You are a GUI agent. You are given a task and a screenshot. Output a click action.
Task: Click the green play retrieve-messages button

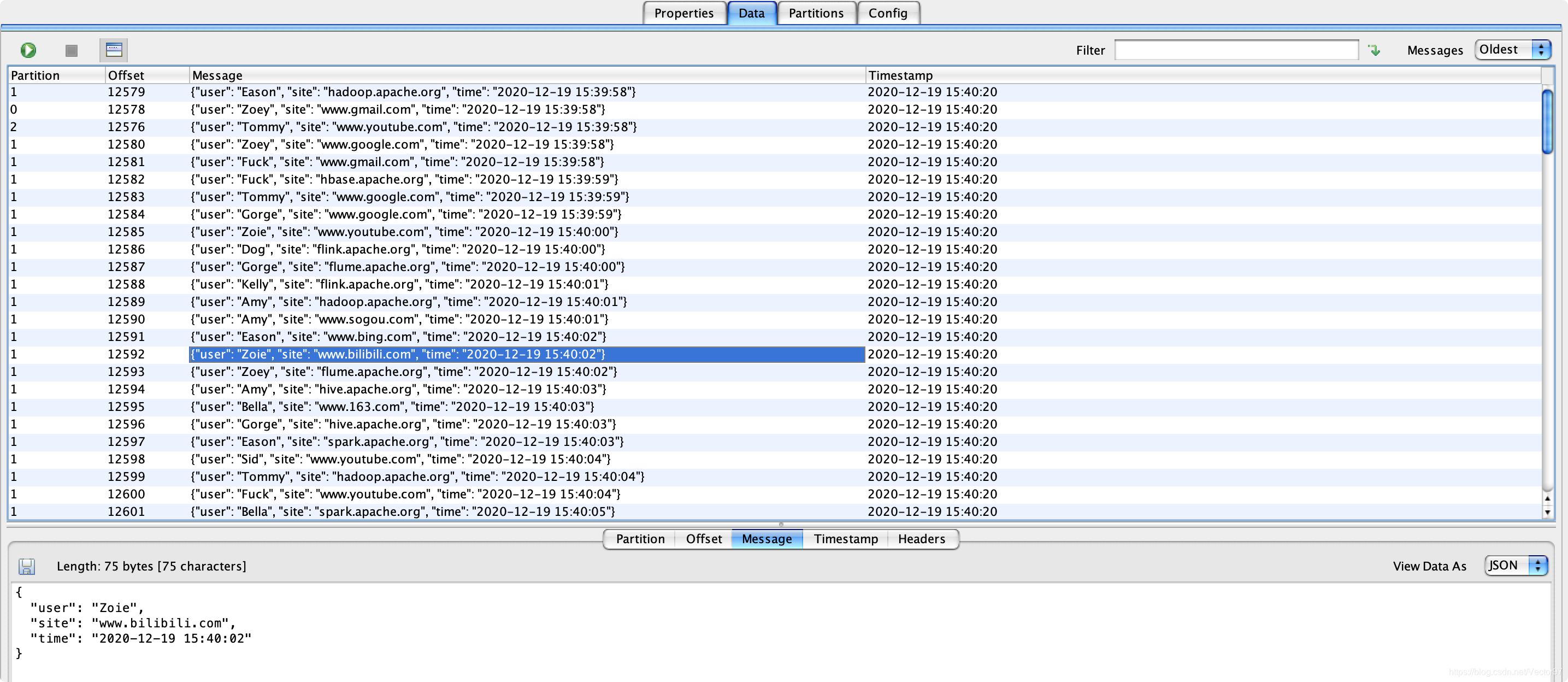click(28, 50)
